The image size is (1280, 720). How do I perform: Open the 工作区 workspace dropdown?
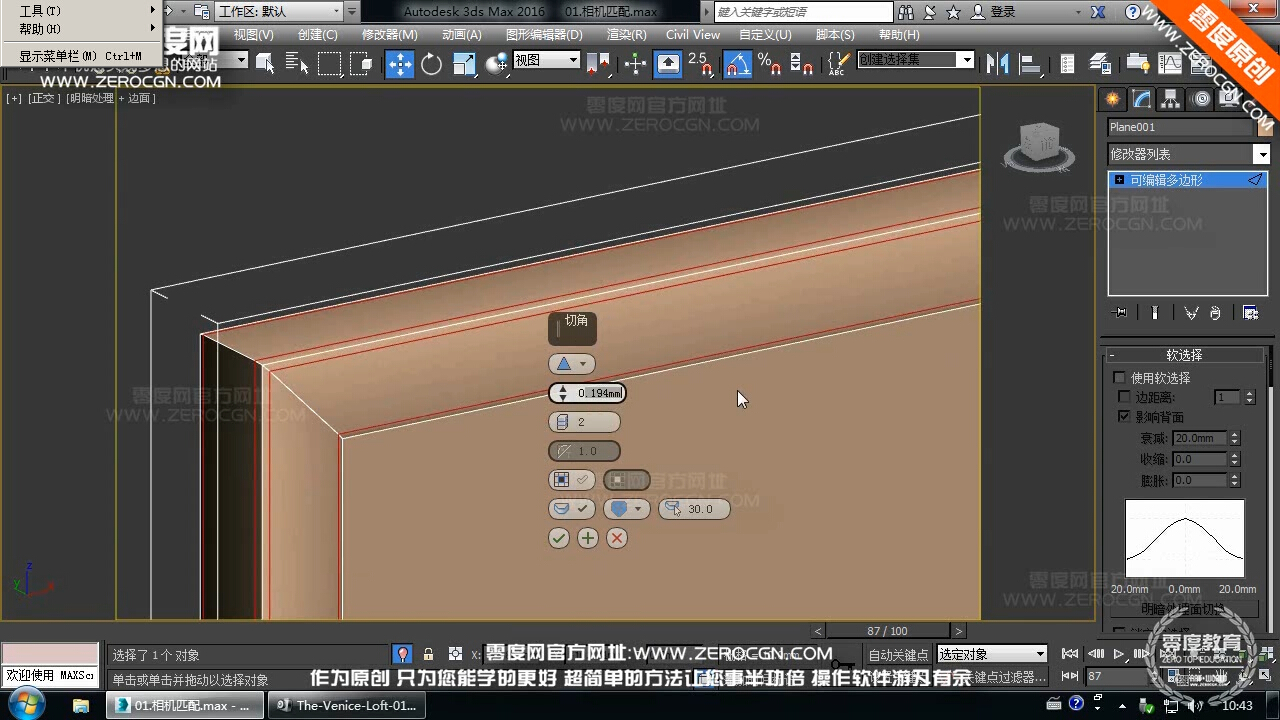279,12
